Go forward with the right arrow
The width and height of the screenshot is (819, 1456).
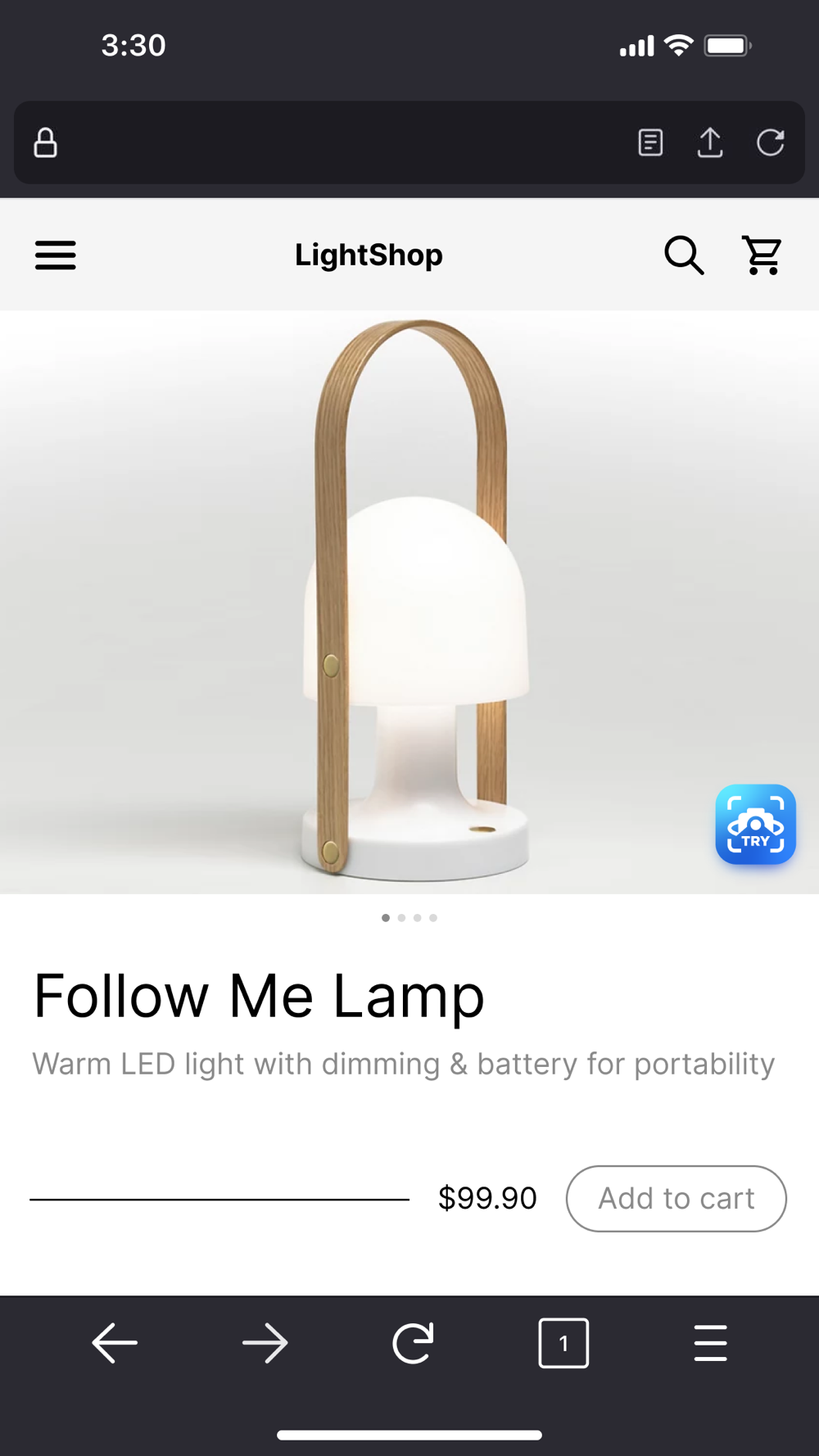[265, 1344]
